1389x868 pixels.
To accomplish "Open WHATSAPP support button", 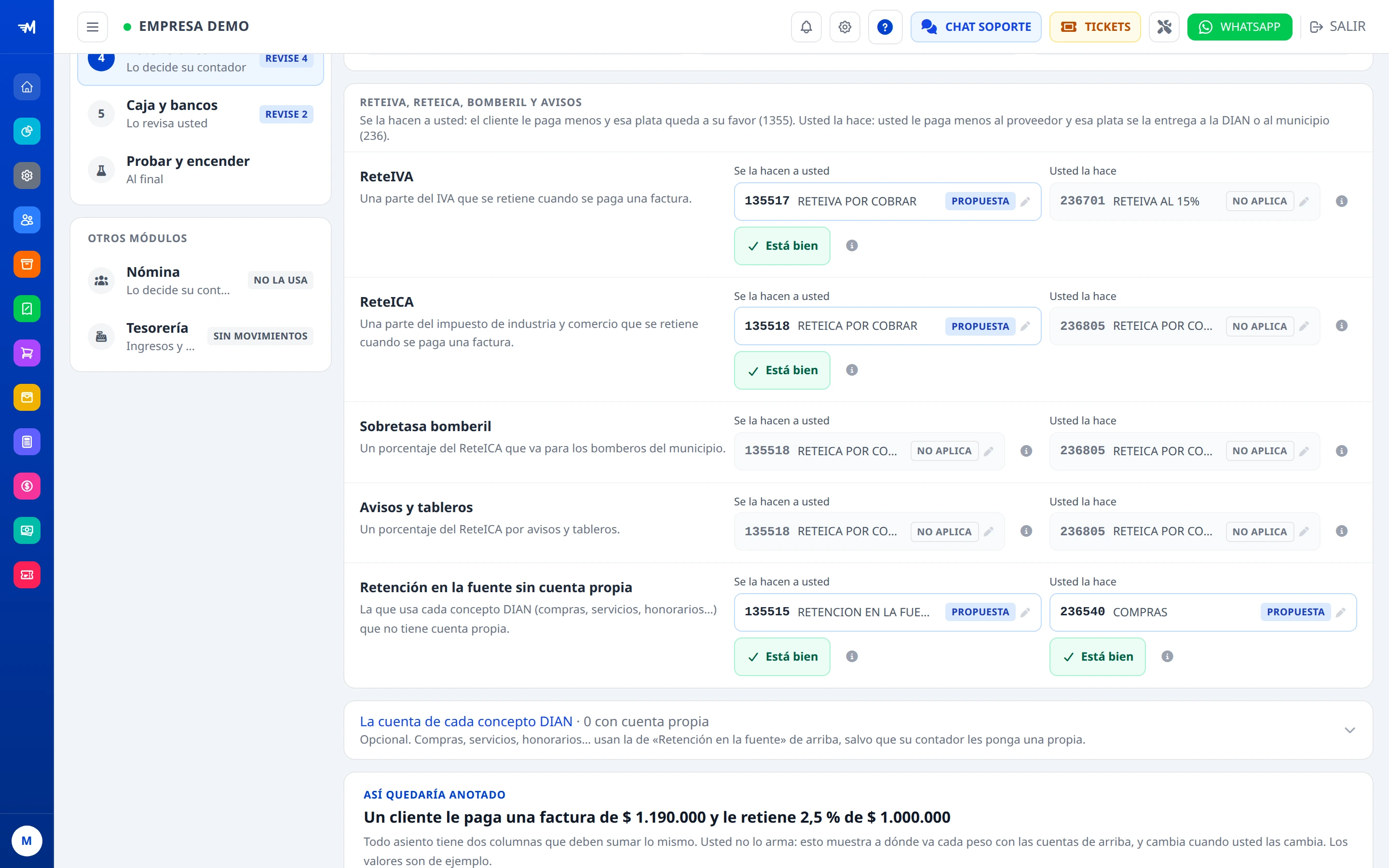I will (1239, 27).
